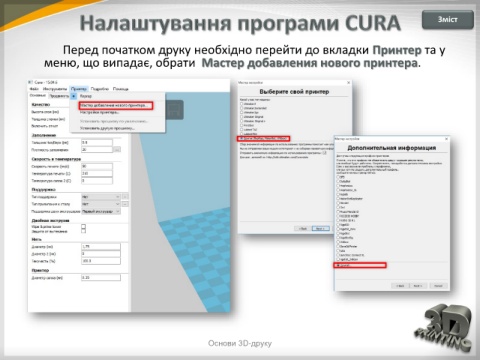Screen dimensions: 480x360
Task: Expand the support extruder dropdown
Action: coord(101,211)
